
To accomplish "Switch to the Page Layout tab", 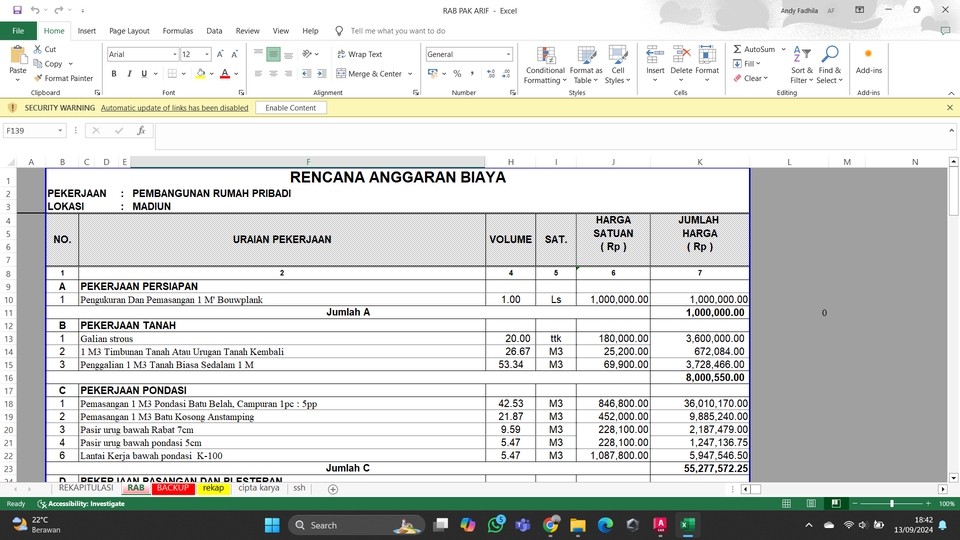I will click(x=129, y=31).
